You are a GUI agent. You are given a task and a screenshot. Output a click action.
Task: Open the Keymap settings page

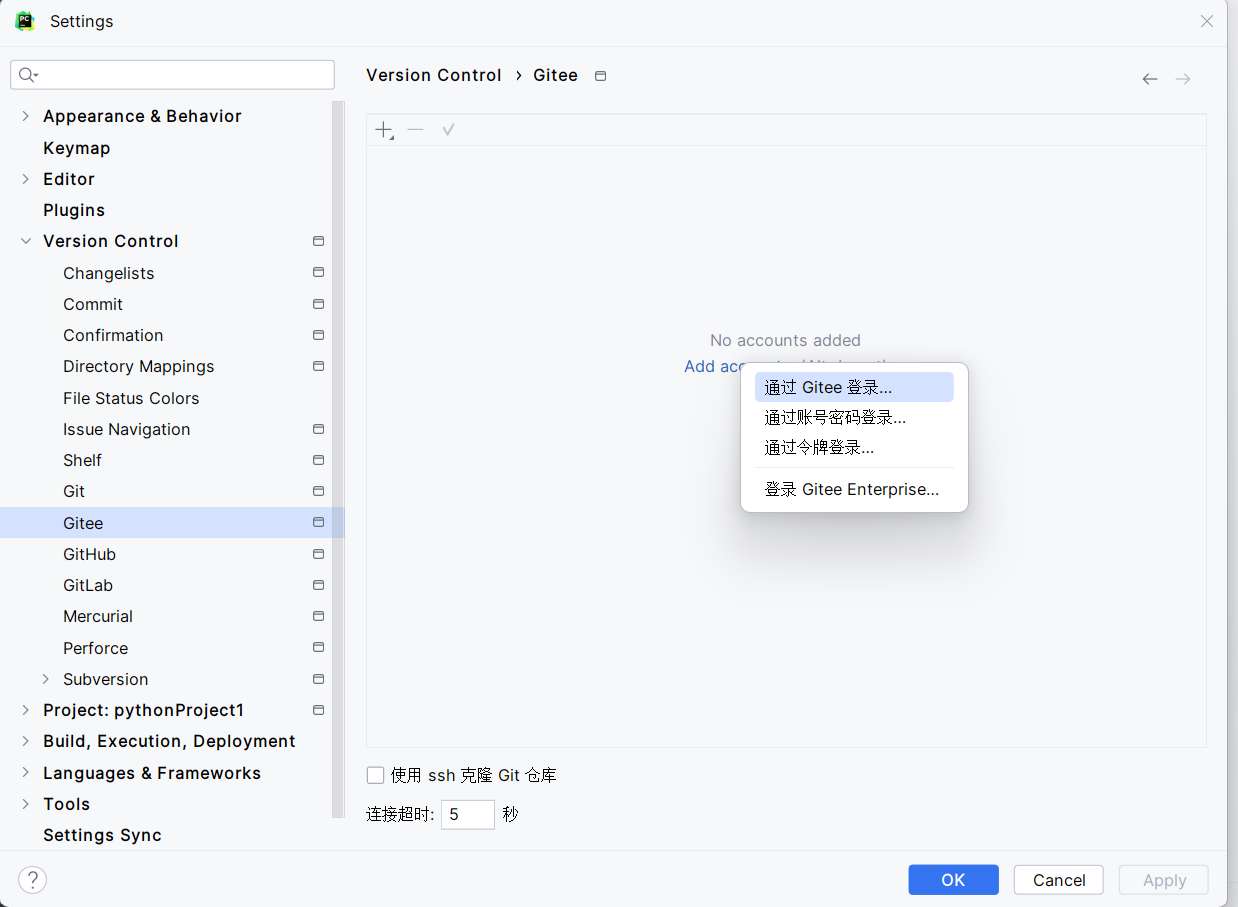coord(77,148)
